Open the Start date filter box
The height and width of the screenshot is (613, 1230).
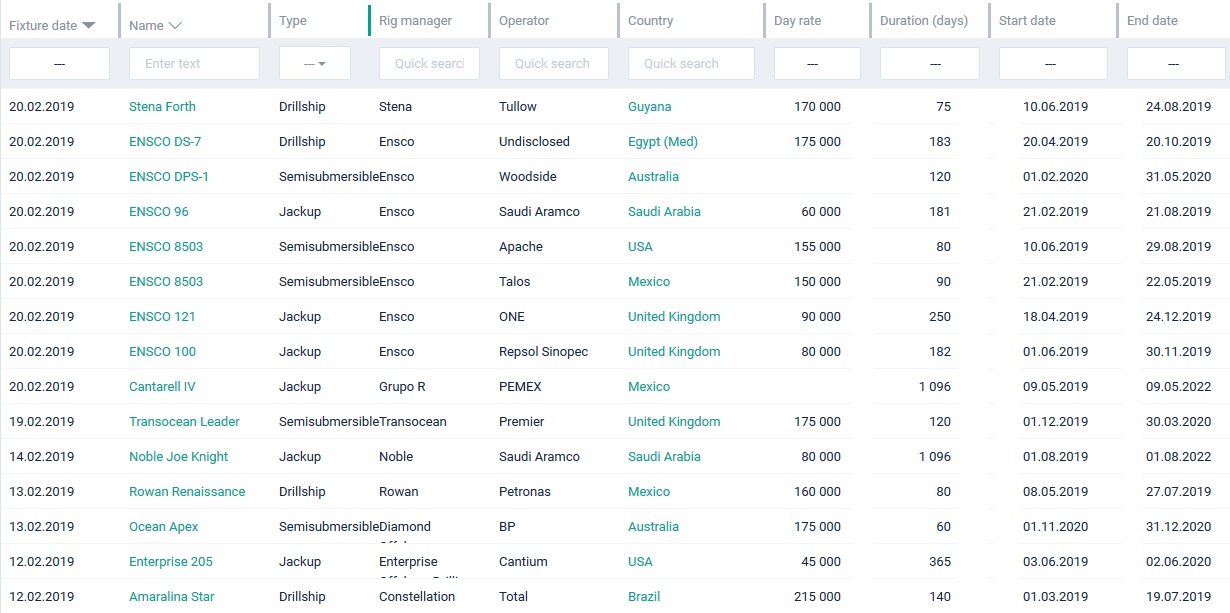tap(1052, 63)
